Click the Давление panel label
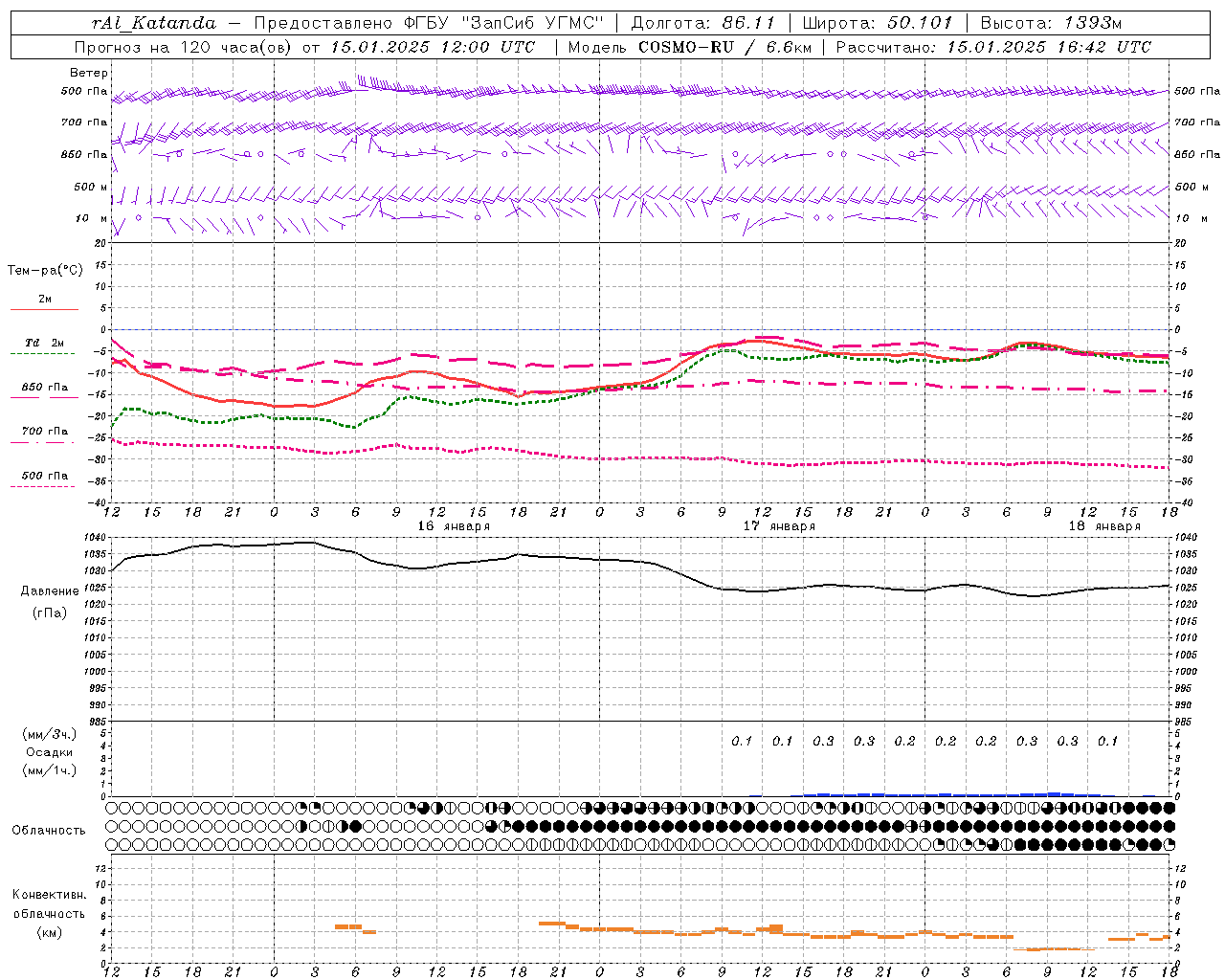This screenshot has height=980, width=1225. [50, 591]
